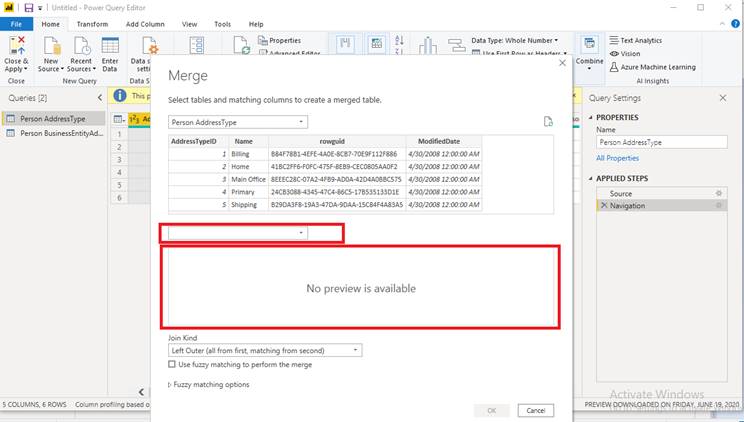Click the Enter Data table icon

pos(110,46)
